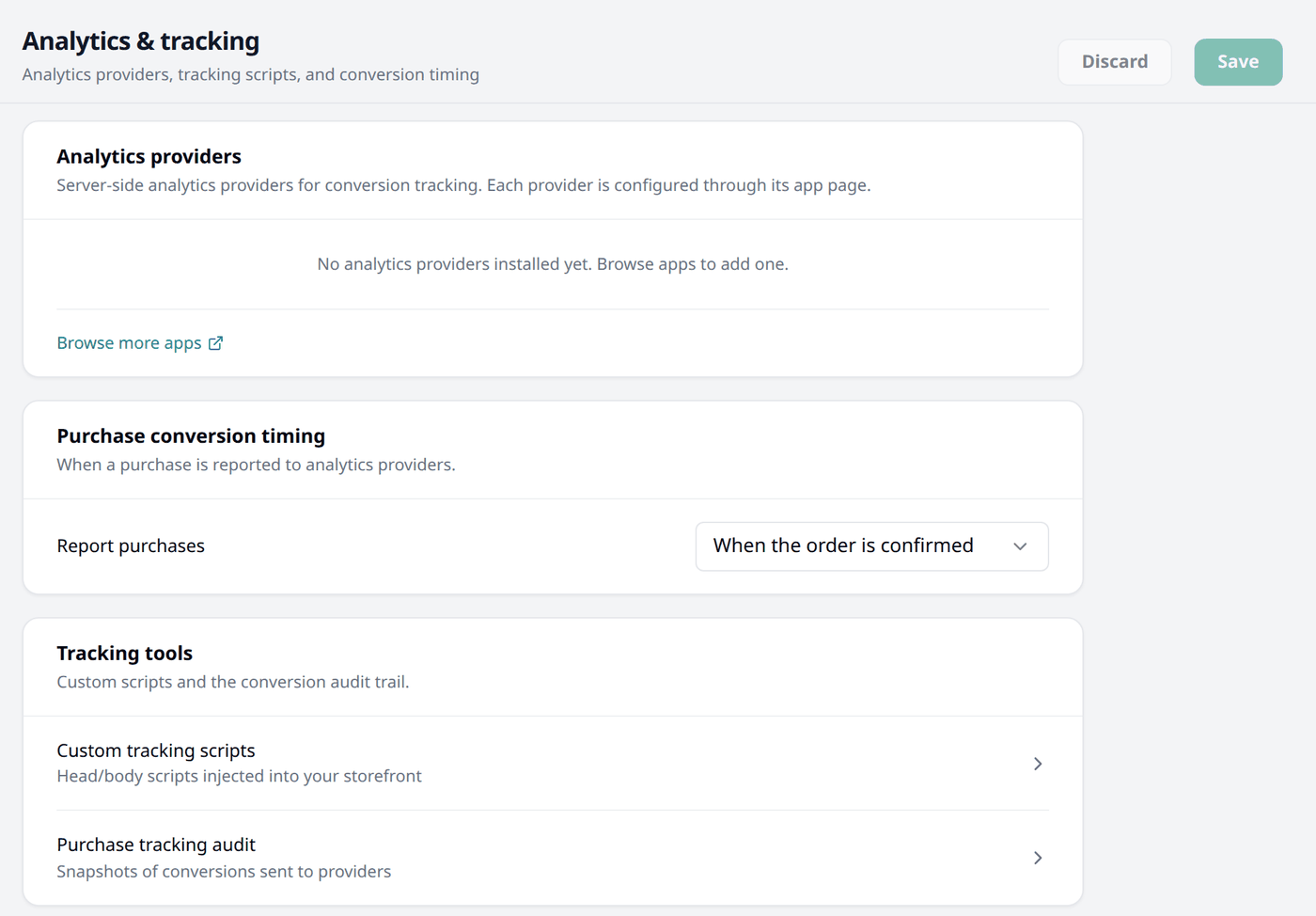Click the 'Server-side analytics providers' description text
The width and height of the screenshot is (1316, 916).
pos(464,185)
